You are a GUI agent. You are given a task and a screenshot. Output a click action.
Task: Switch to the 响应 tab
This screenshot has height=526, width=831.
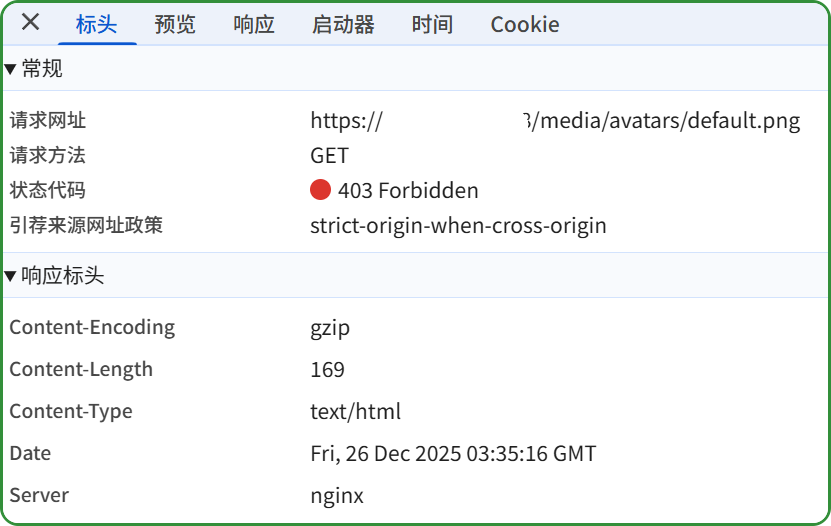(x=254, y=25)
